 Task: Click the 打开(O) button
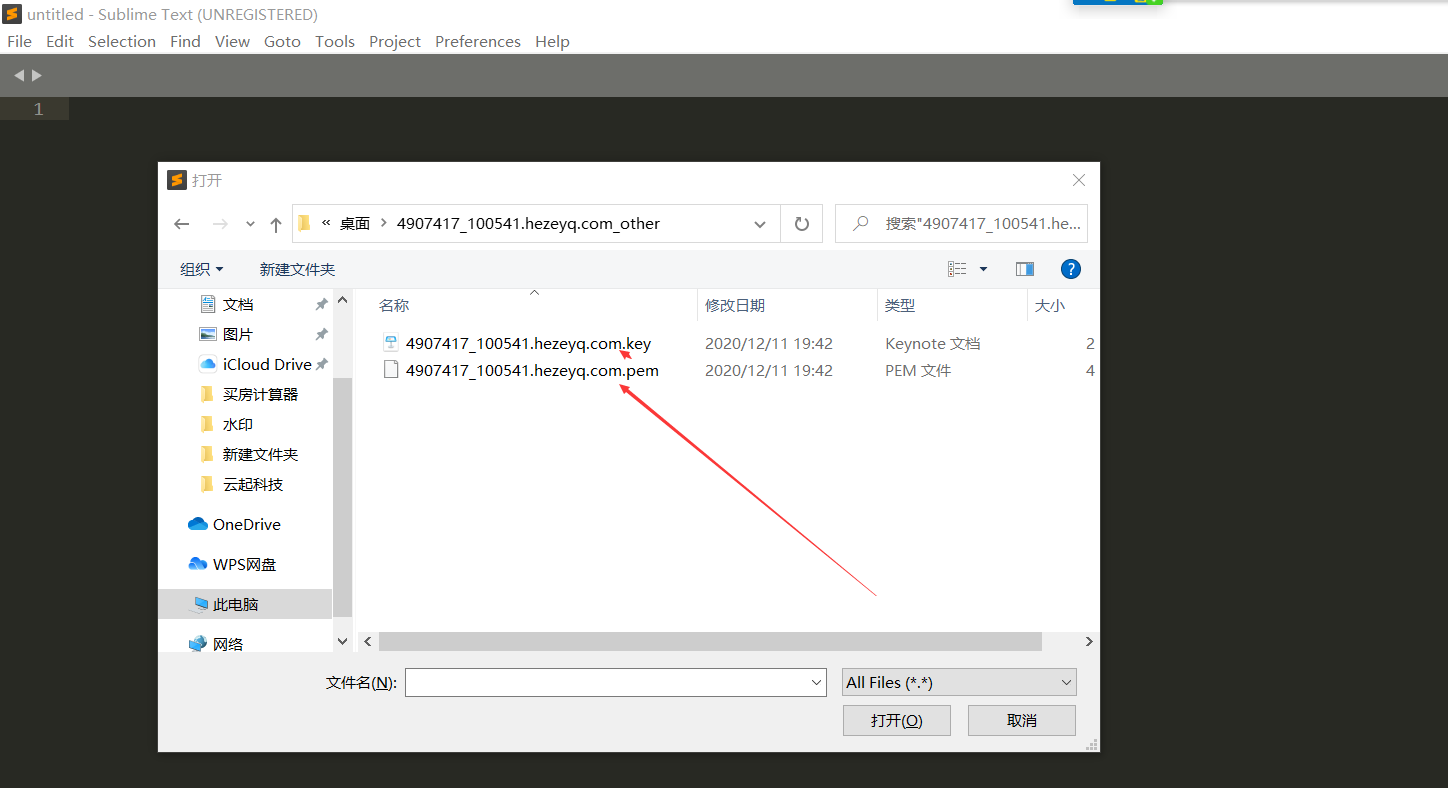point(896,720)
